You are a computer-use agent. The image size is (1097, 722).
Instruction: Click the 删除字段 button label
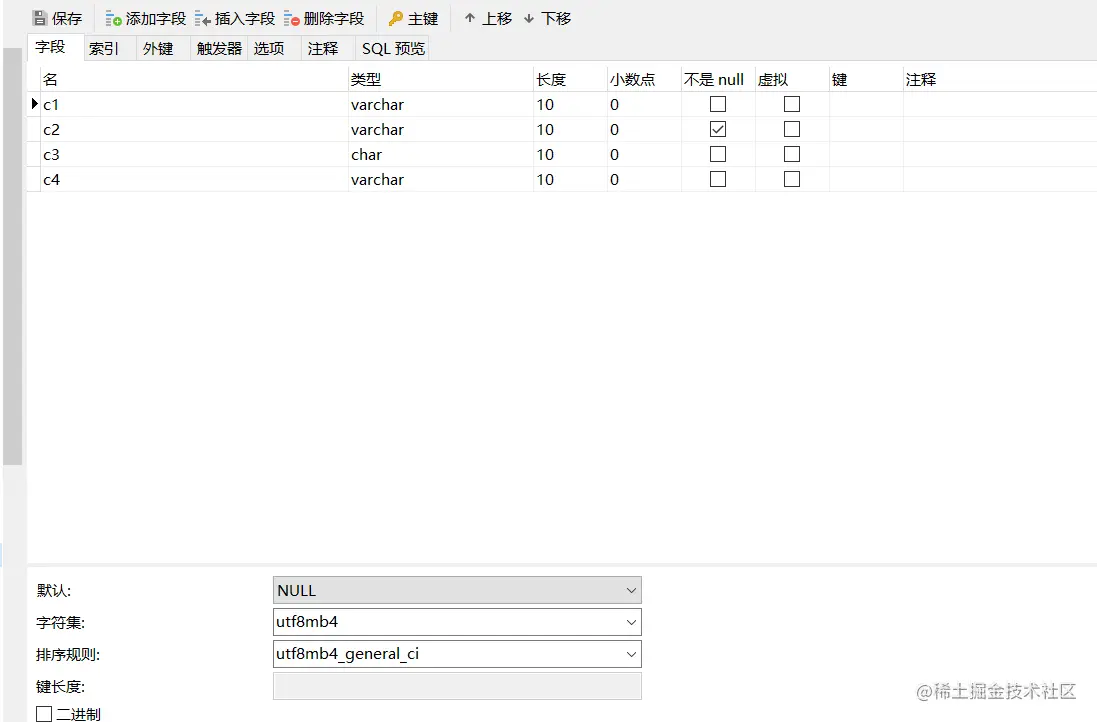coord(334,19)
